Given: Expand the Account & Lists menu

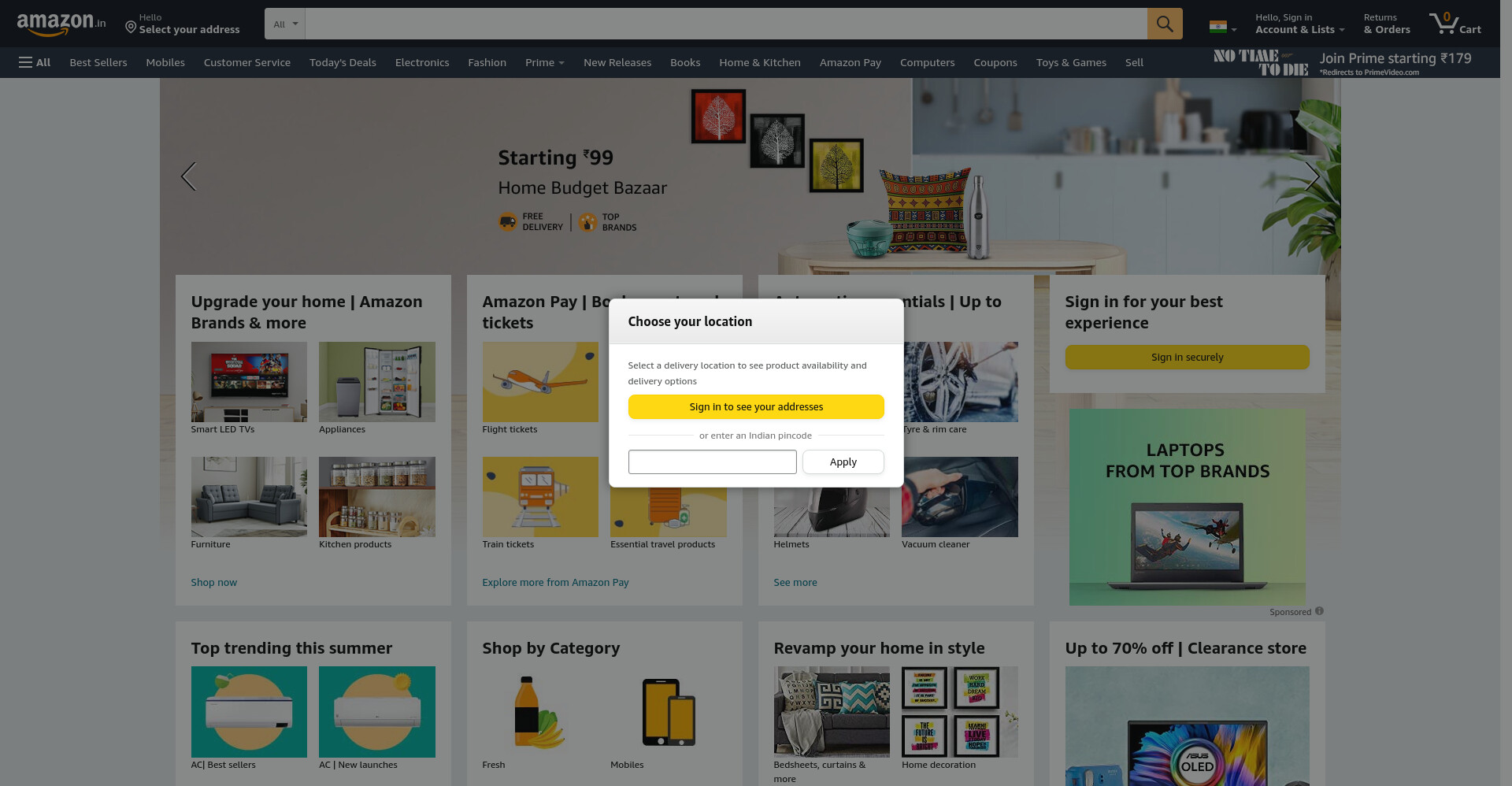Looking at the screenshot, I should [x=1299, y=24].
